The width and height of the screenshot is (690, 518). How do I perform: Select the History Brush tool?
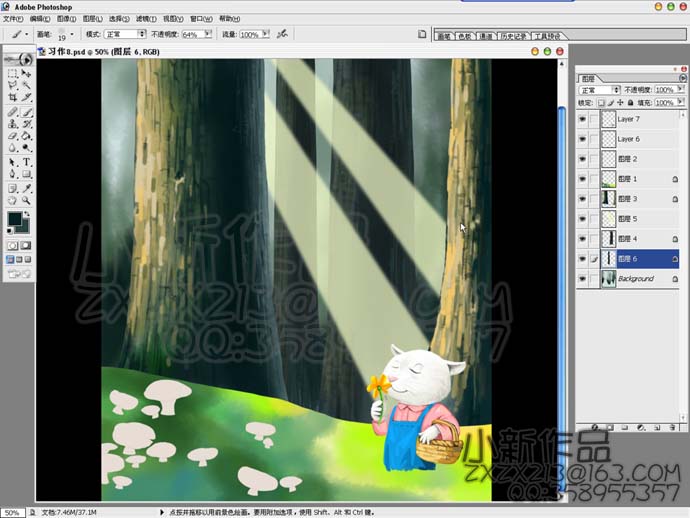coord(26,124)
